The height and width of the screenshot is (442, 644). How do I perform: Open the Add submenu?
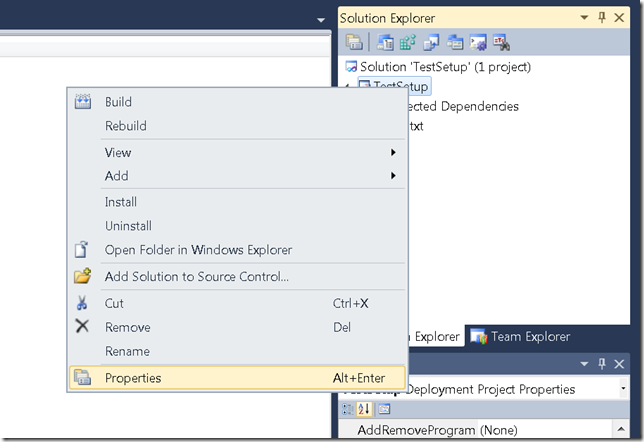[x=237, y=176]
